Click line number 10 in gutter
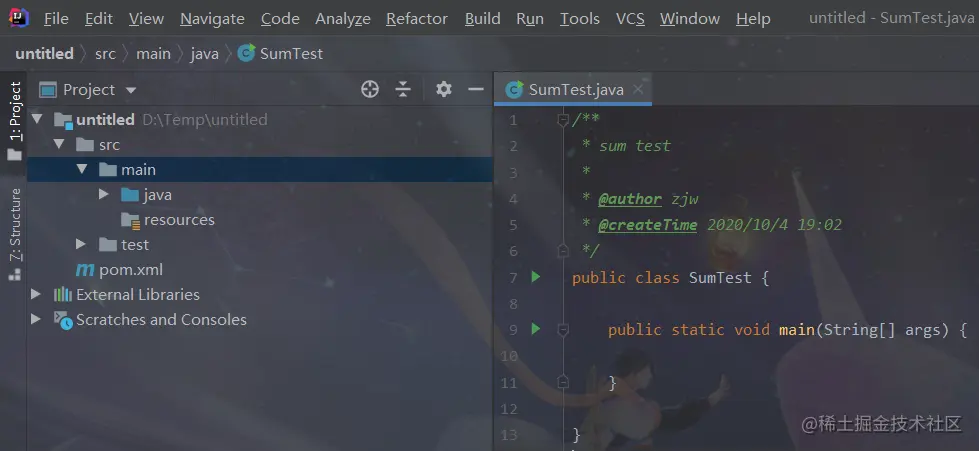 (x=509, y=355)
